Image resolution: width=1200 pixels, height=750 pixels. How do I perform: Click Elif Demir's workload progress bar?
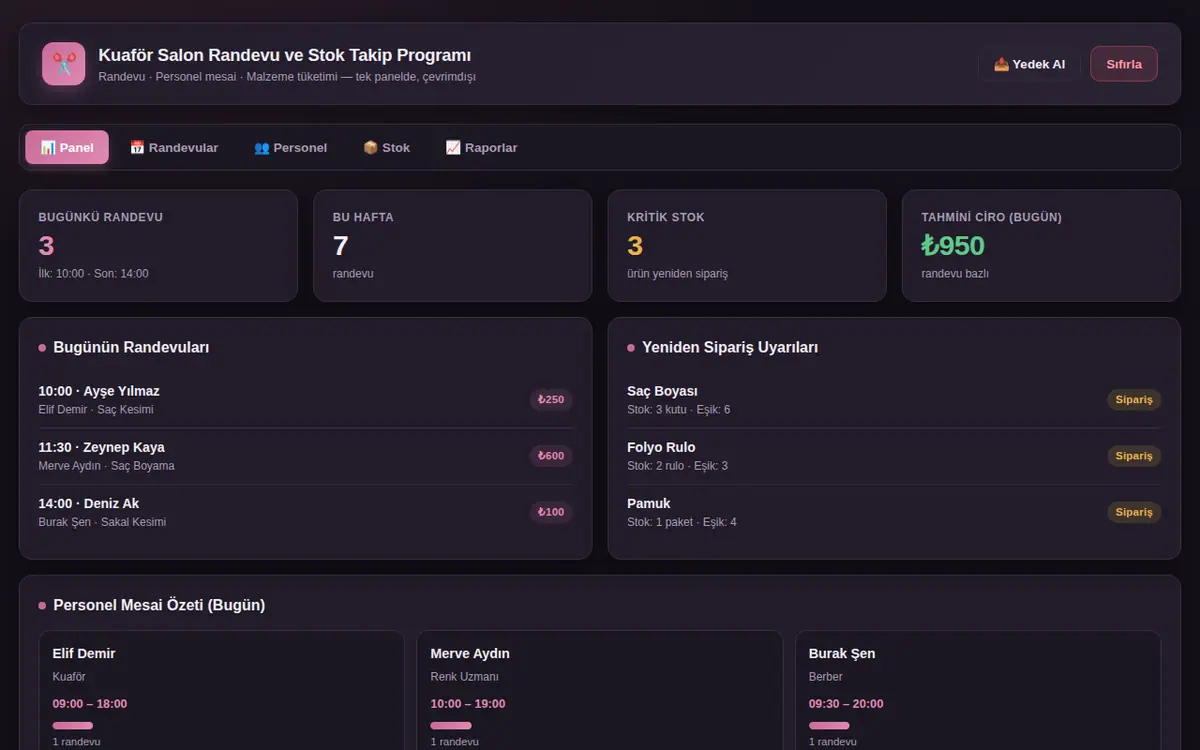pos(73,726)
